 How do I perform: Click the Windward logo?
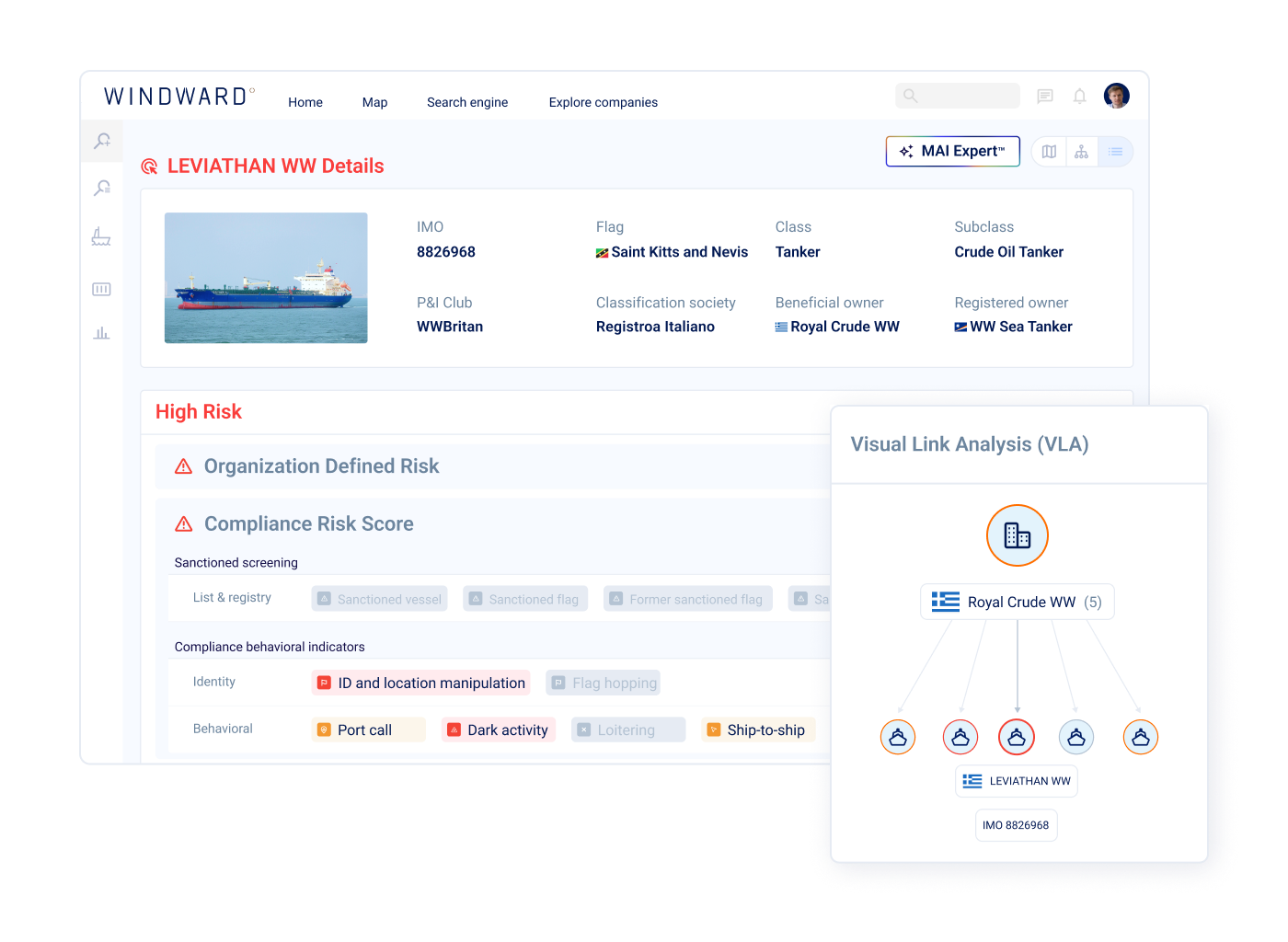tap(179, 97)
